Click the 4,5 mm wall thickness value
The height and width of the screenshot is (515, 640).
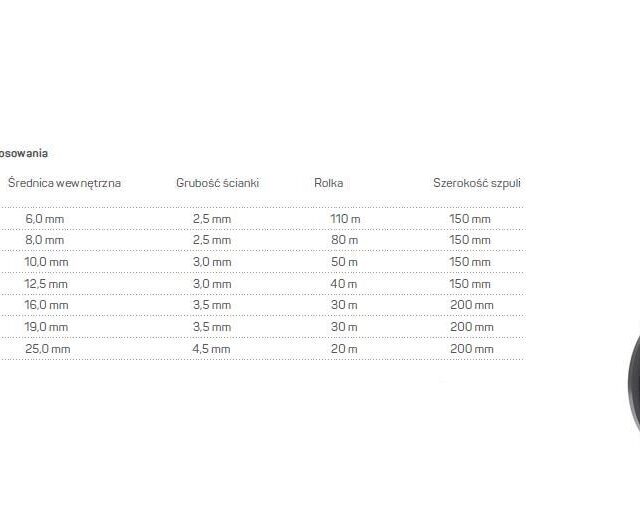click(x=211, y=349)
